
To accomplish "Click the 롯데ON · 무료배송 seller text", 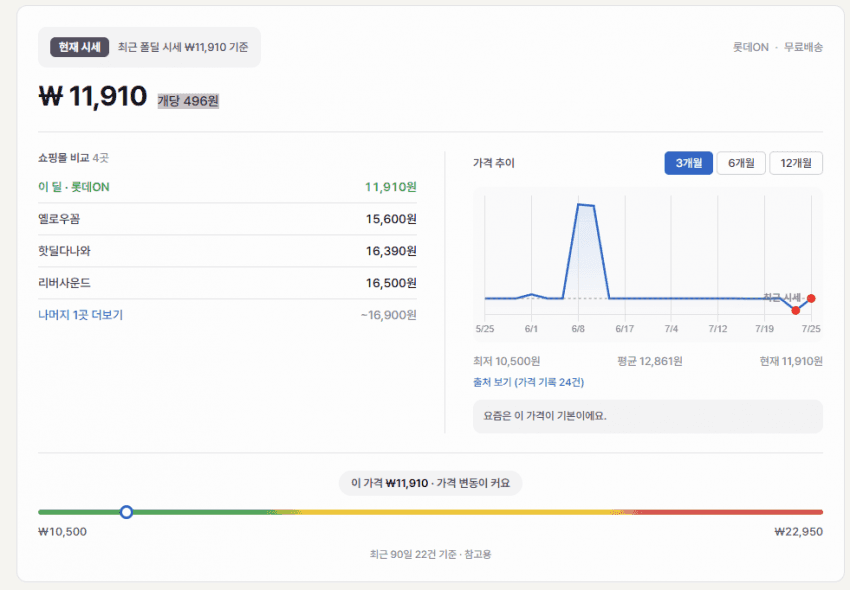I will (x=778, y=47).
